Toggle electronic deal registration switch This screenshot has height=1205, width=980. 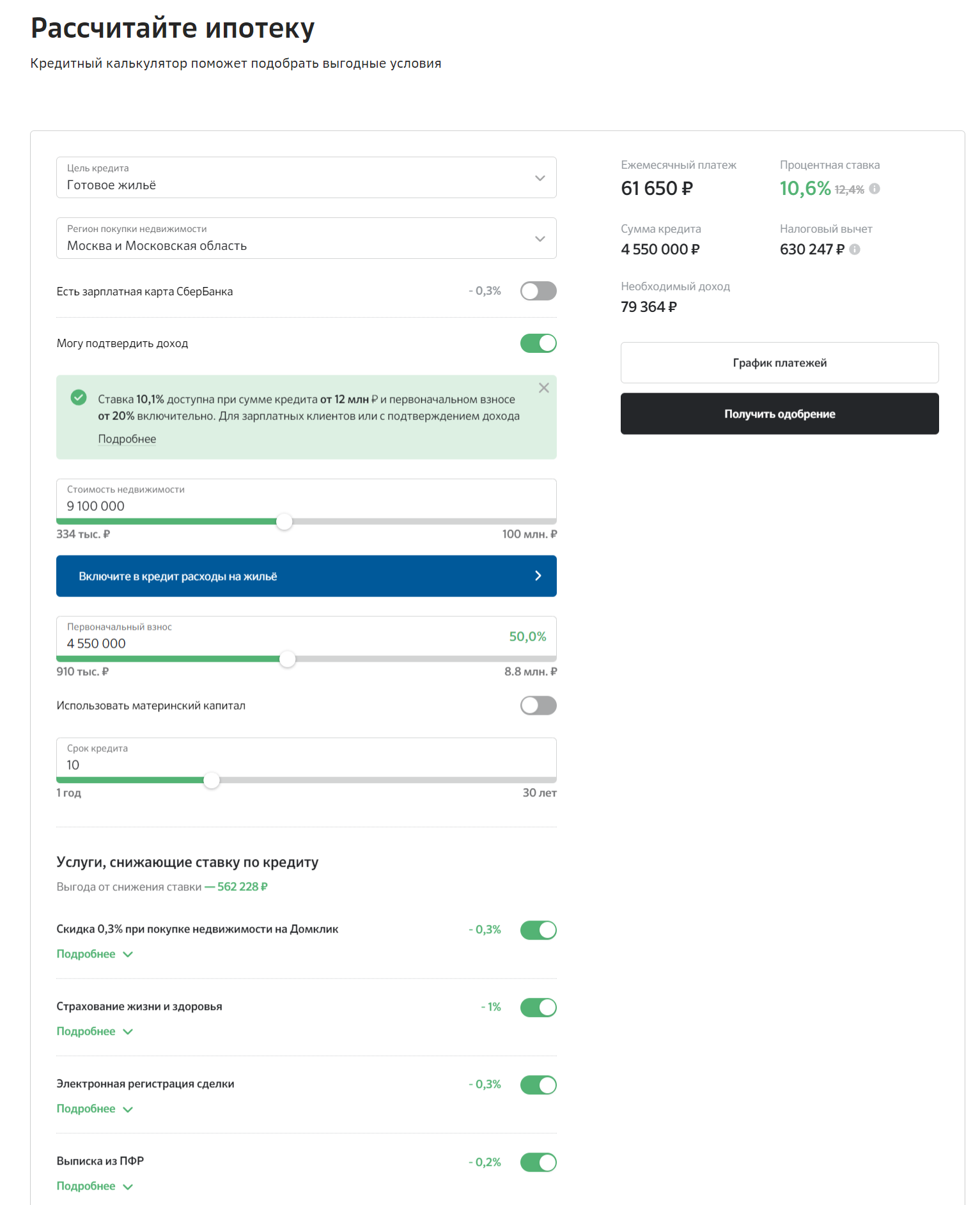pos(538,1085)
